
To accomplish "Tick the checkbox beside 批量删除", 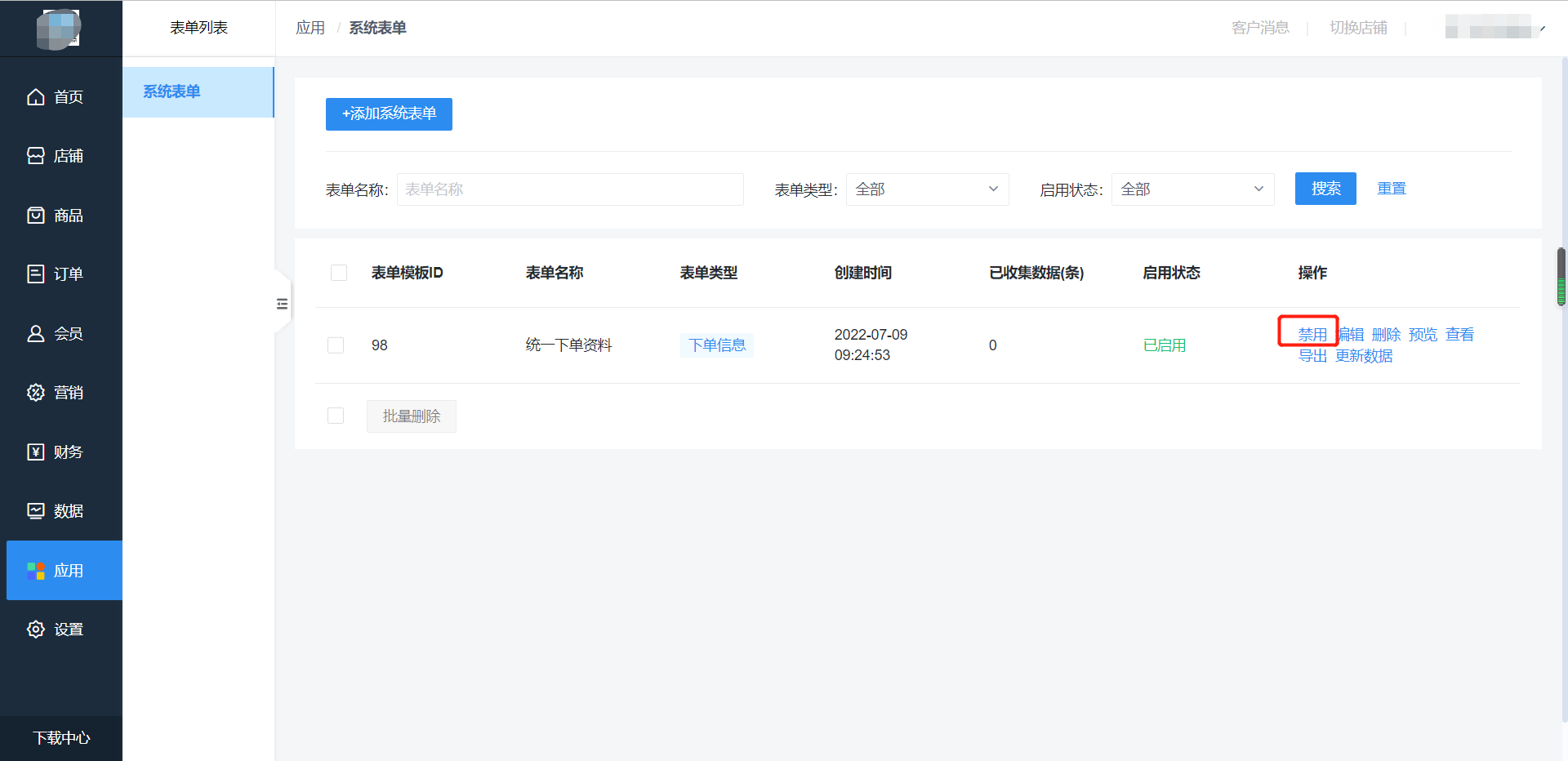I will tap(336, 416).
